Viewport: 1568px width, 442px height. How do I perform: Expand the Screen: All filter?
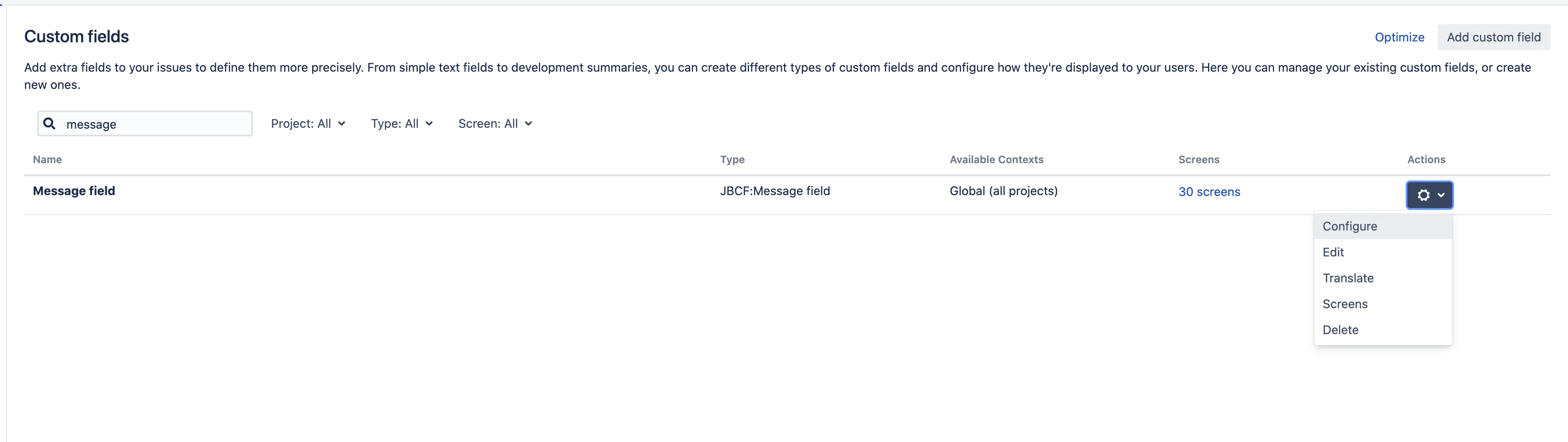[x=495, y=123]
